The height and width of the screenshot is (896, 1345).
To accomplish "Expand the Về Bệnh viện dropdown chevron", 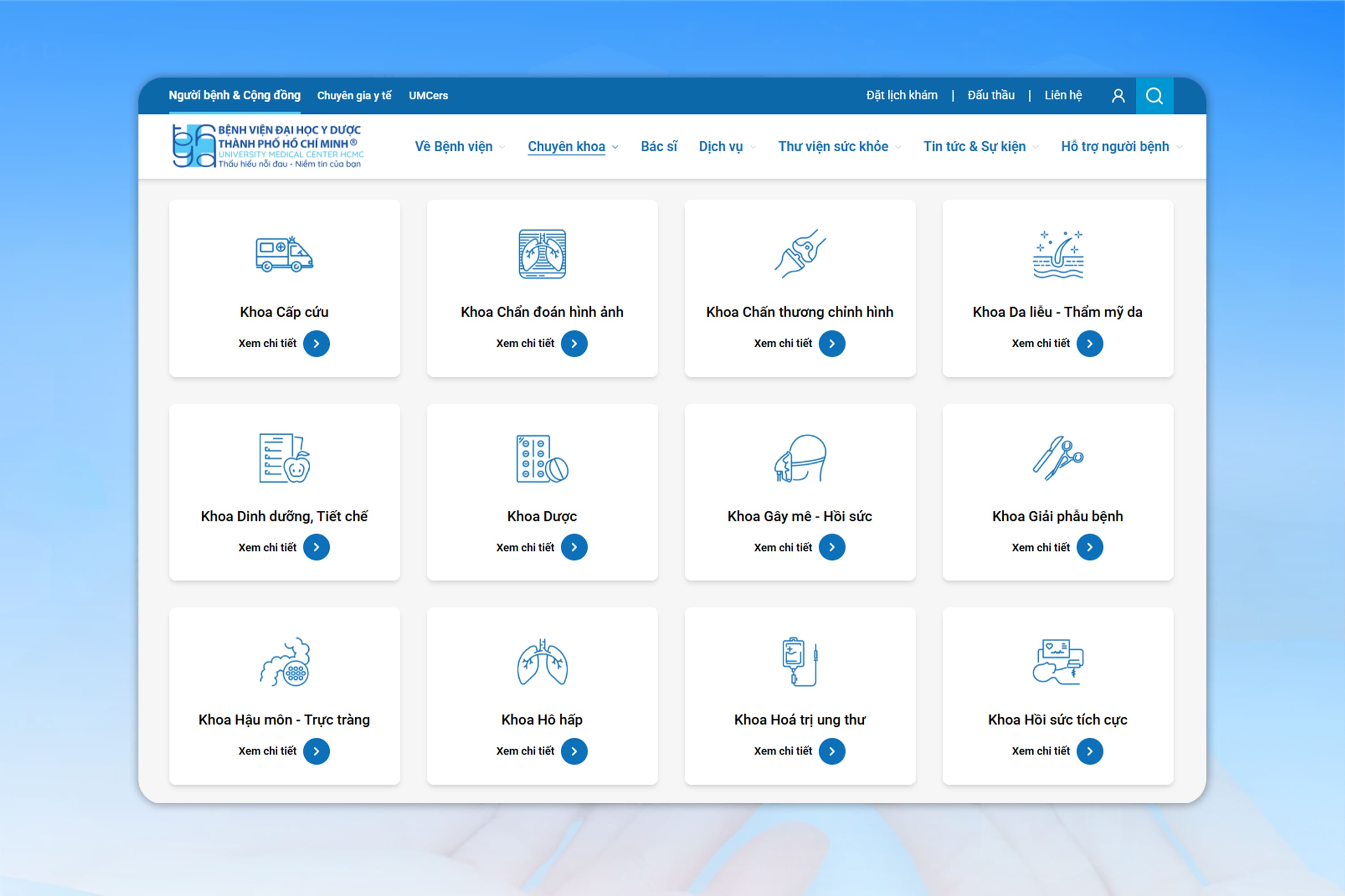I will pos(502,147).
